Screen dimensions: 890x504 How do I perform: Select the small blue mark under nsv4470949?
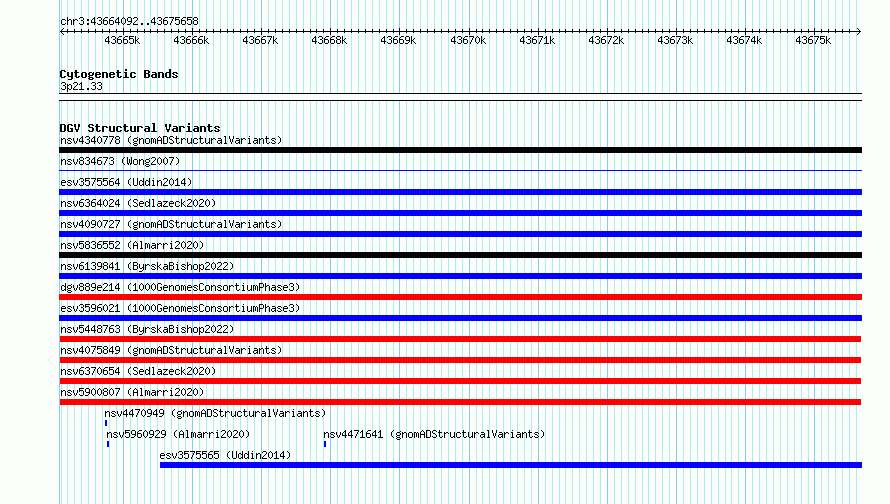click(x=106, y=423)
